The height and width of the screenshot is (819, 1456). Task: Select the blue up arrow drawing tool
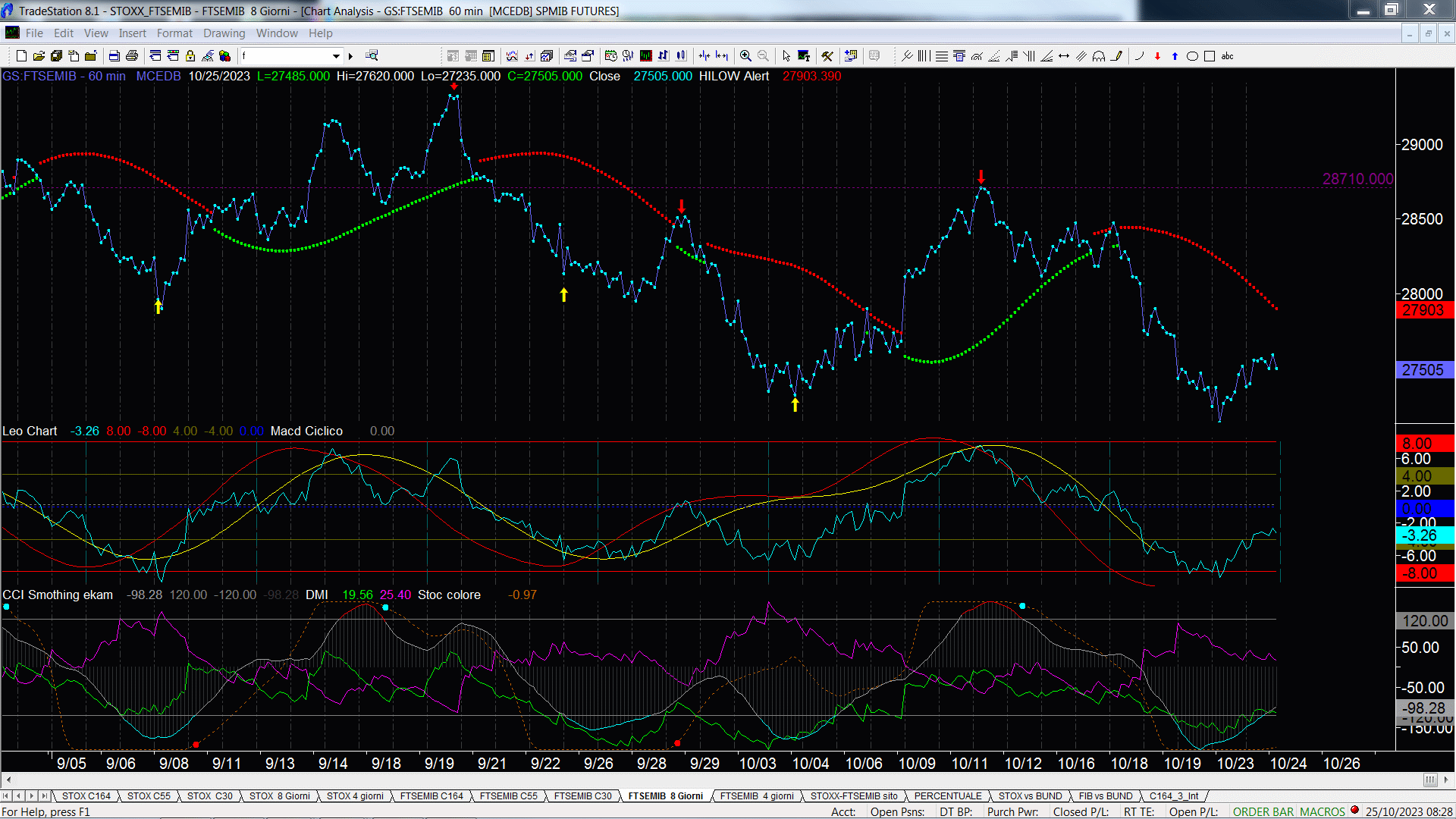tap(1175, 56)
